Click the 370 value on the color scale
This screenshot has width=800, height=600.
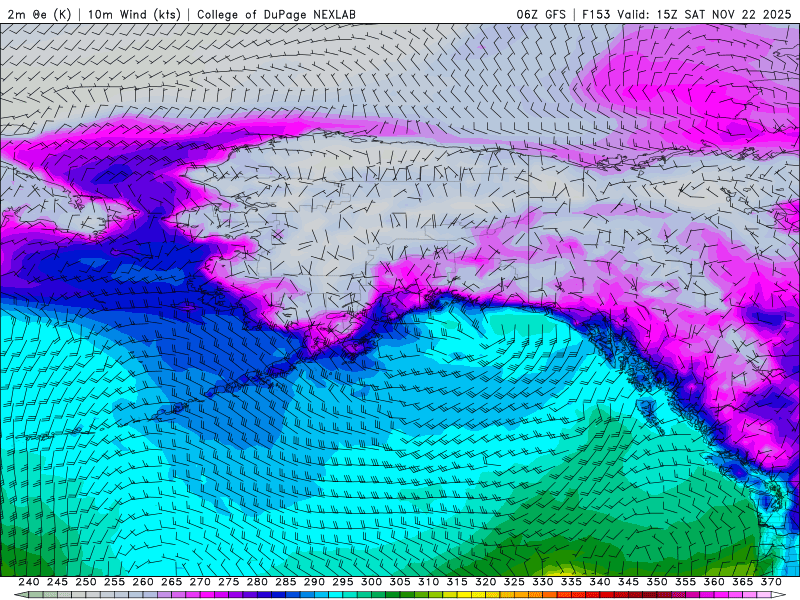pyautogui.click(x=771, y=582)
